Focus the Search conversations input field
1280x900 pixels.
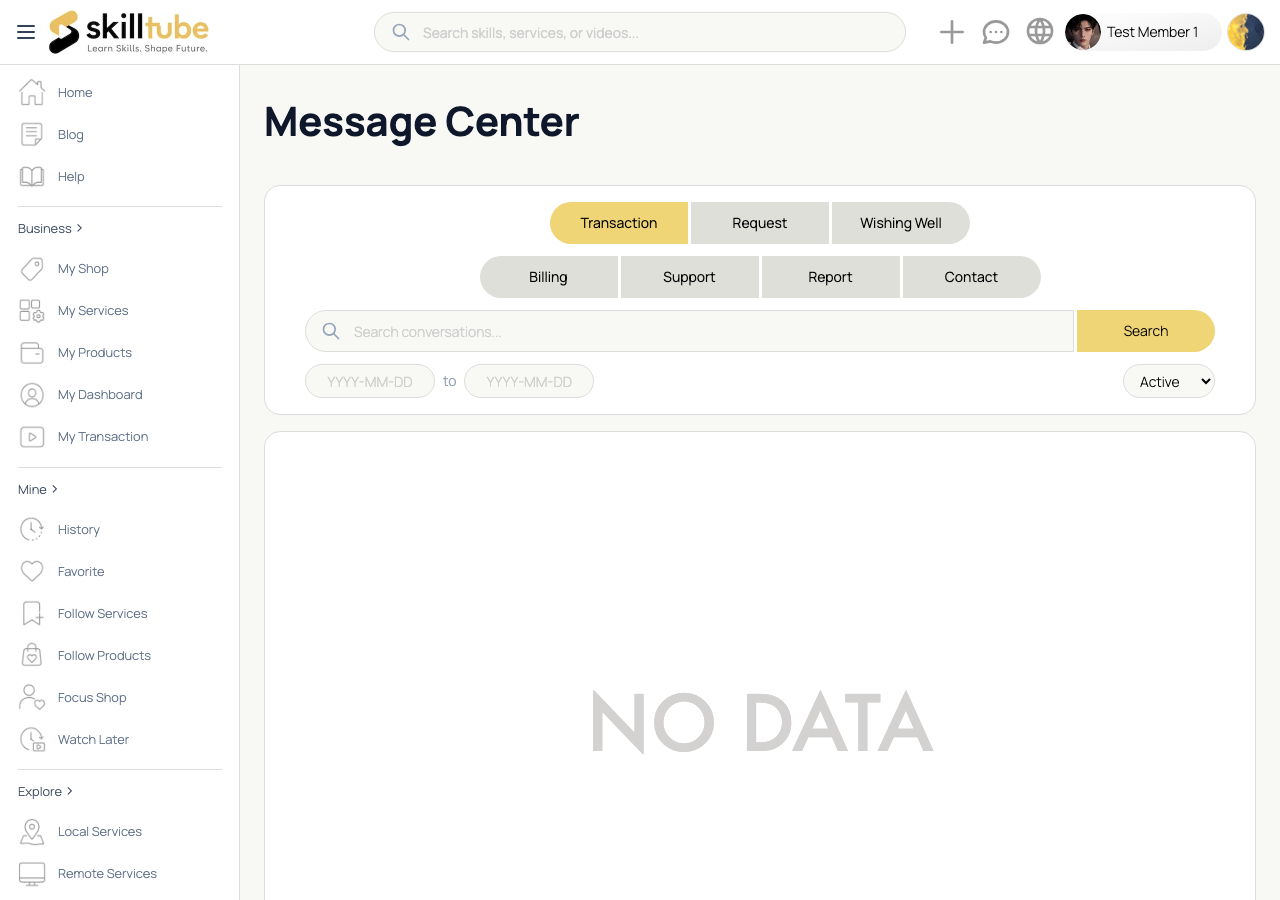[x=689, y=331]
